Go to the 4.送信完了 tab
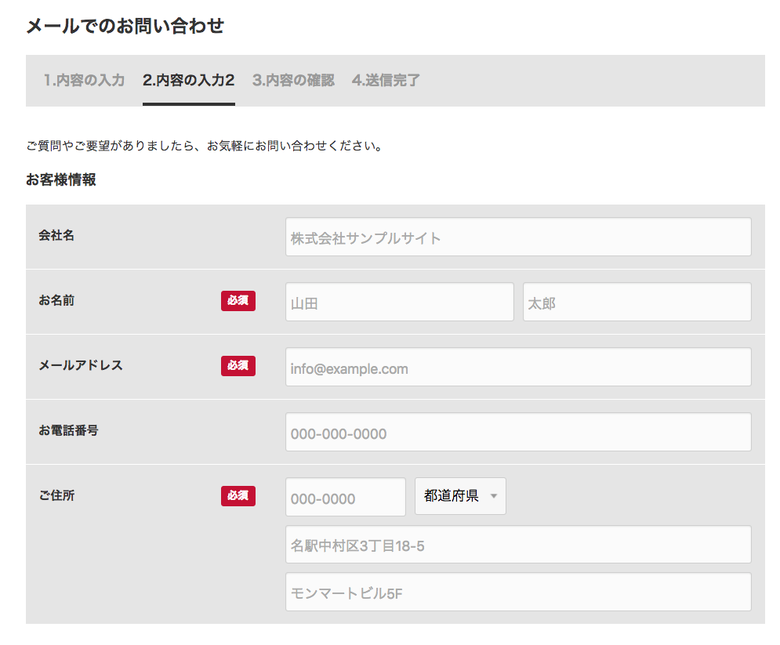The height and width of the screenshot is (645, 780). pos(386,80)
